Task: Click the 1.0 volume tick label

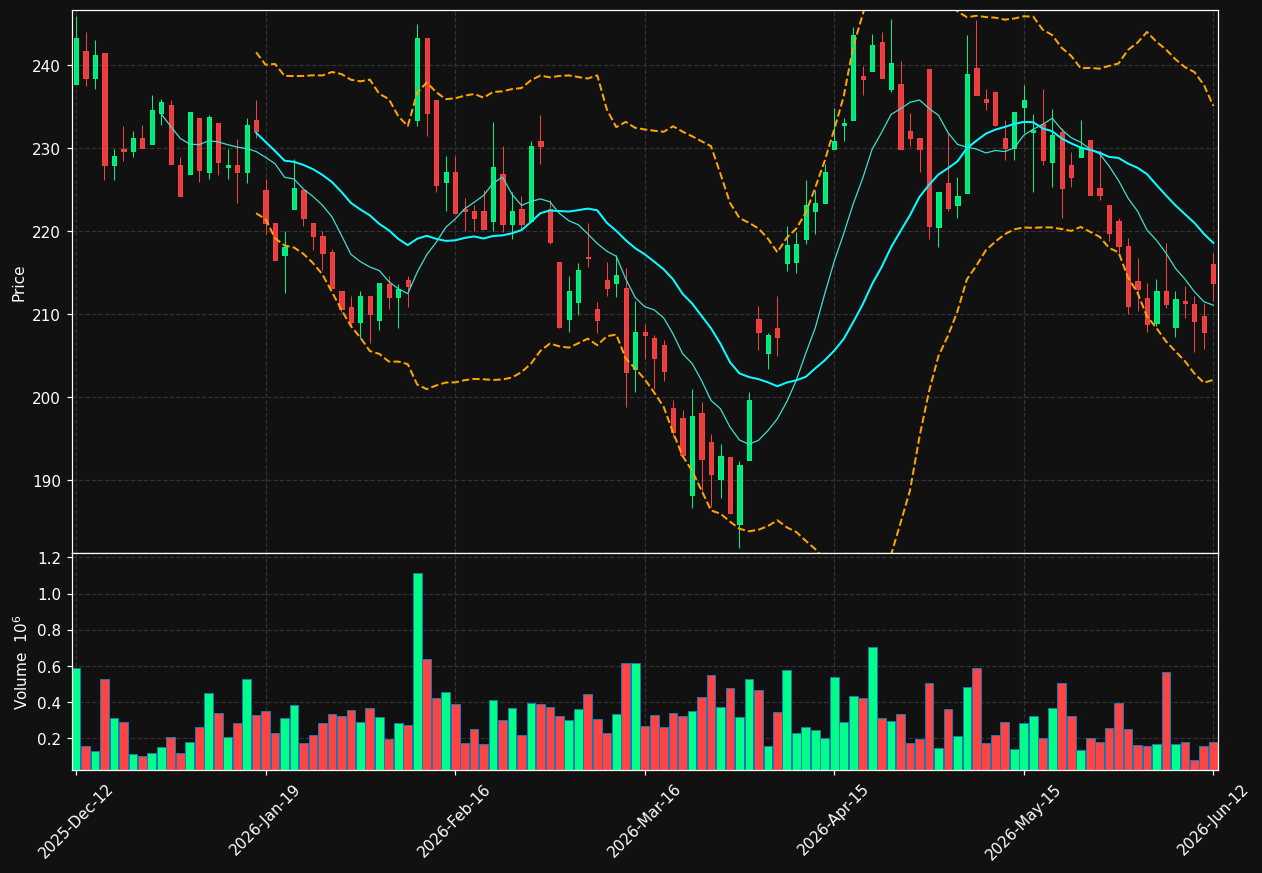Action: [51, 595]
